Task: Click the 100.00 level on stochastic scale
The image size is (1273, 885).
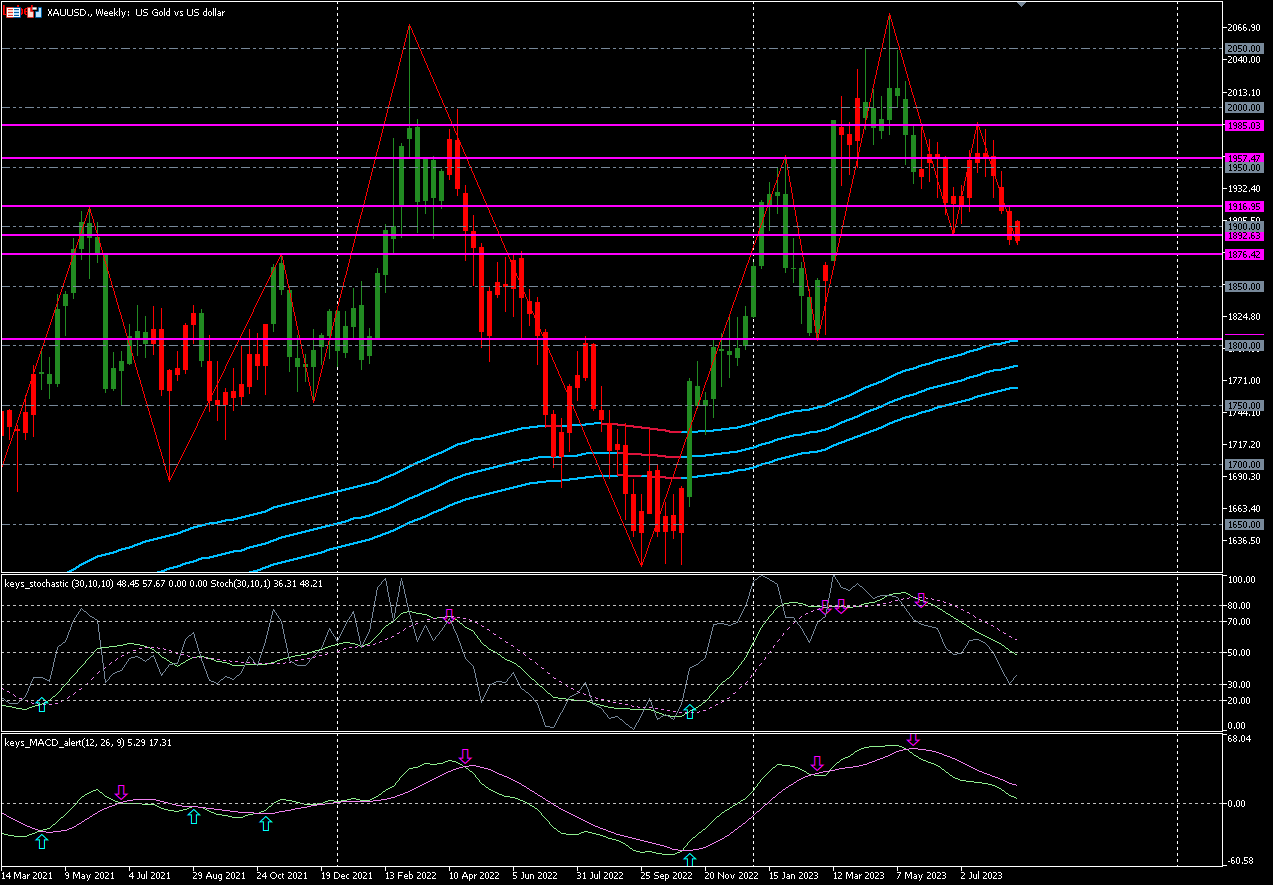Action: [x=1242, y=580]
